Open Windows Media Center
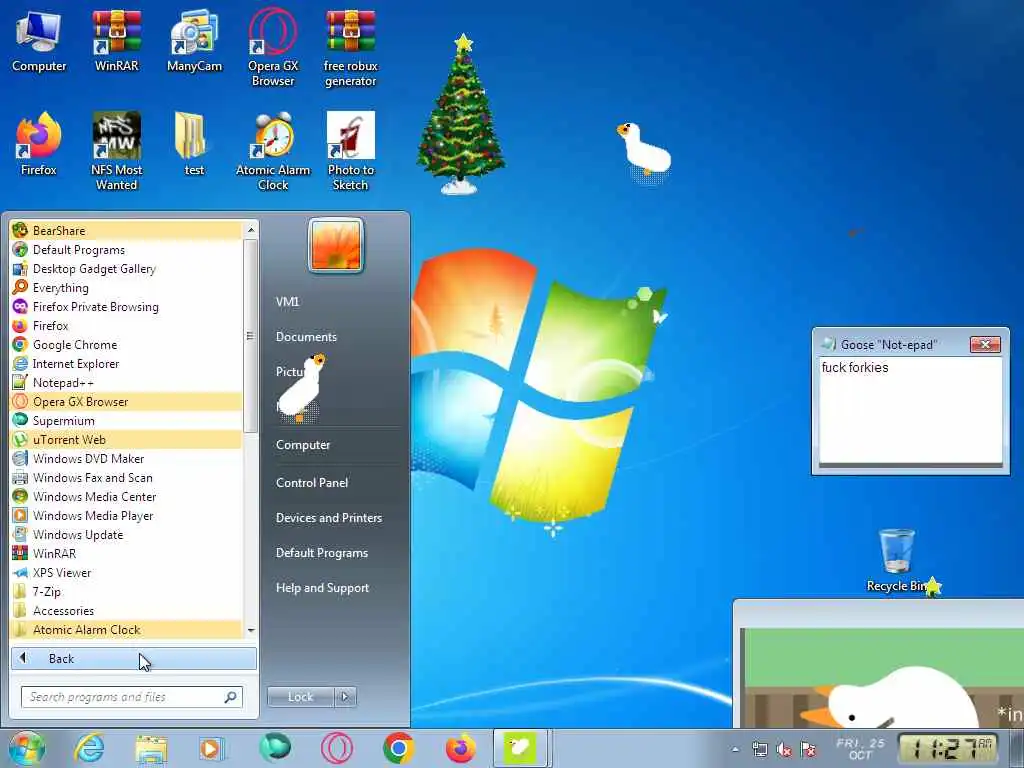Screen dimensions: 1024x768 pyautogui.click(x=126, y=496)
